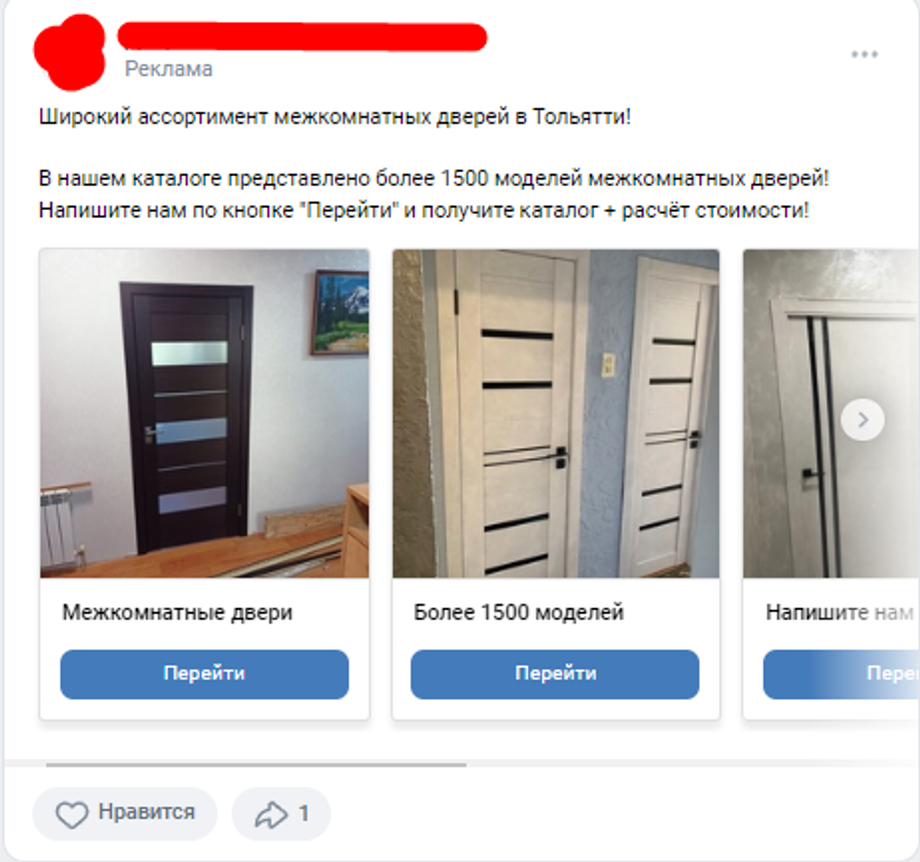The width and height of the screenshot is (920, 862).
Task: Click the partially visible third "Перейти" button
Action: 841,674
